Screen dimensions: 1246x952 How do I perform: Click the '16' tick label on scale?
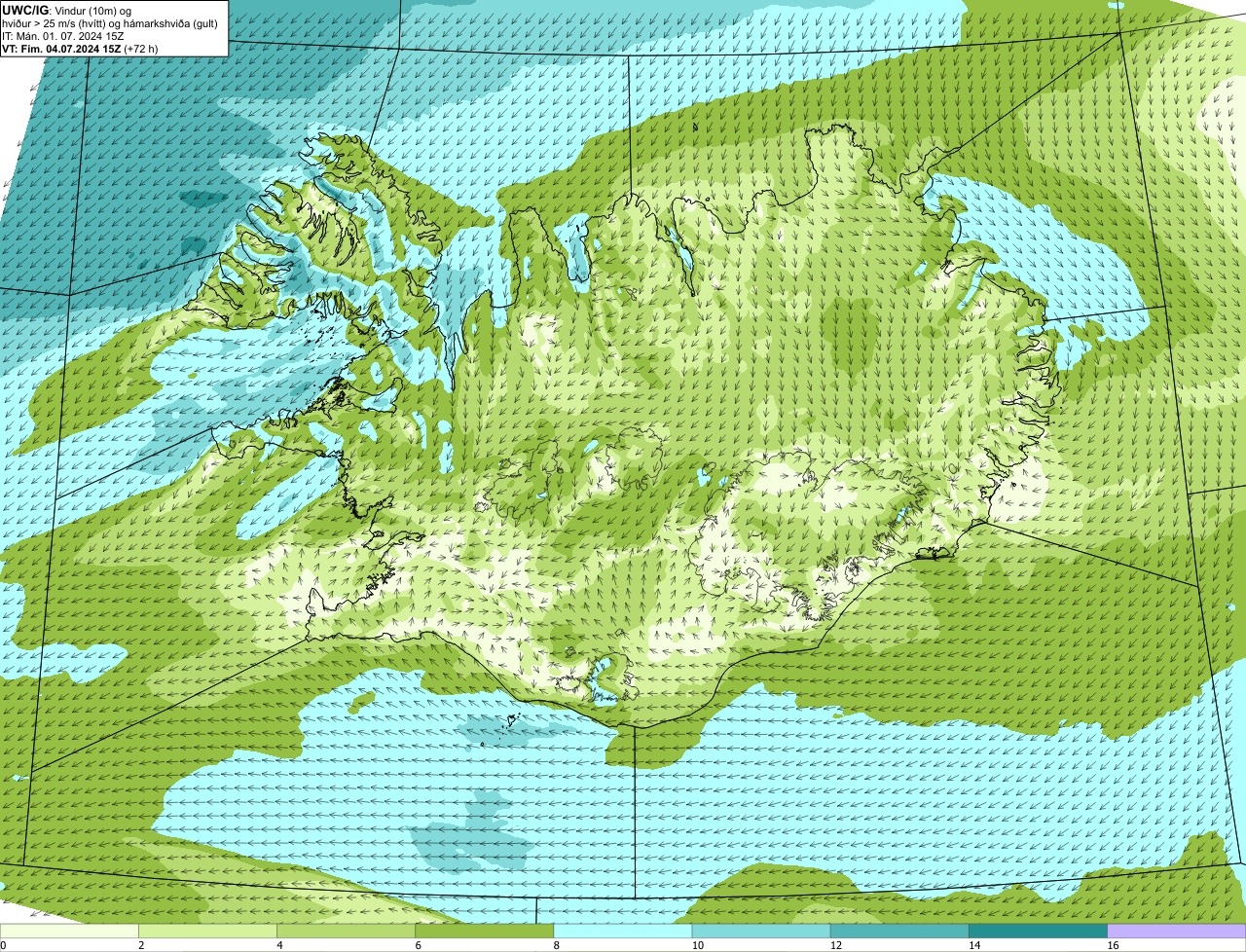pos(1113,945)
